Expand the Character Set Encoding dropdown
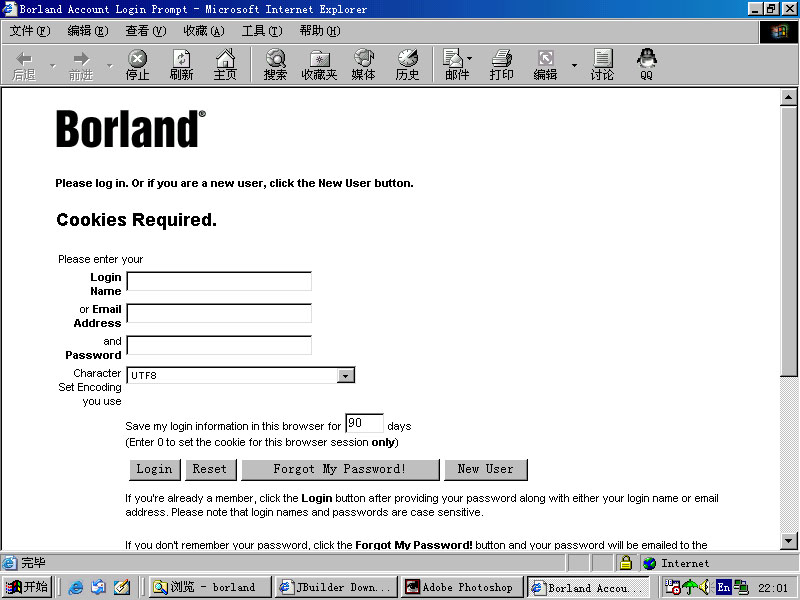800x600 pixels. point(346,376)
